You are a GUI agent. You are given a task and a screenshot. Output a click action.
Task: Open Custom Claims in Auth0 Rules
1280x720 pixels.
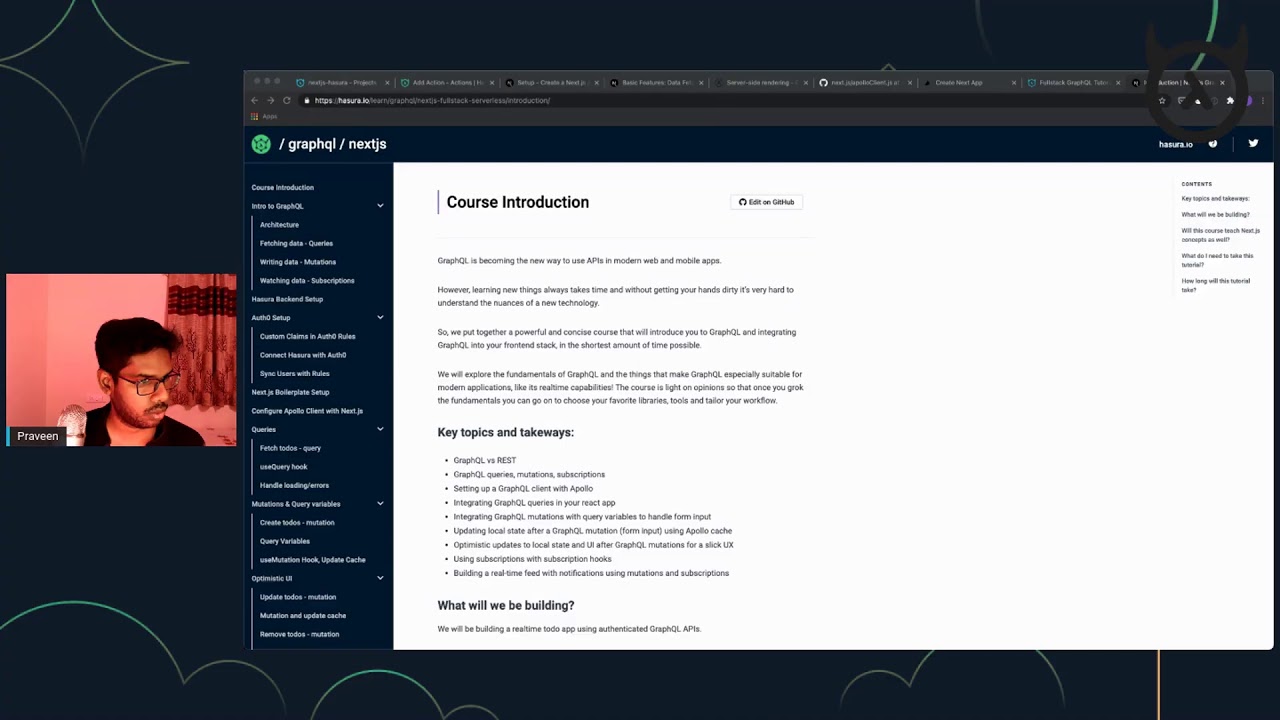click(308, 336)
